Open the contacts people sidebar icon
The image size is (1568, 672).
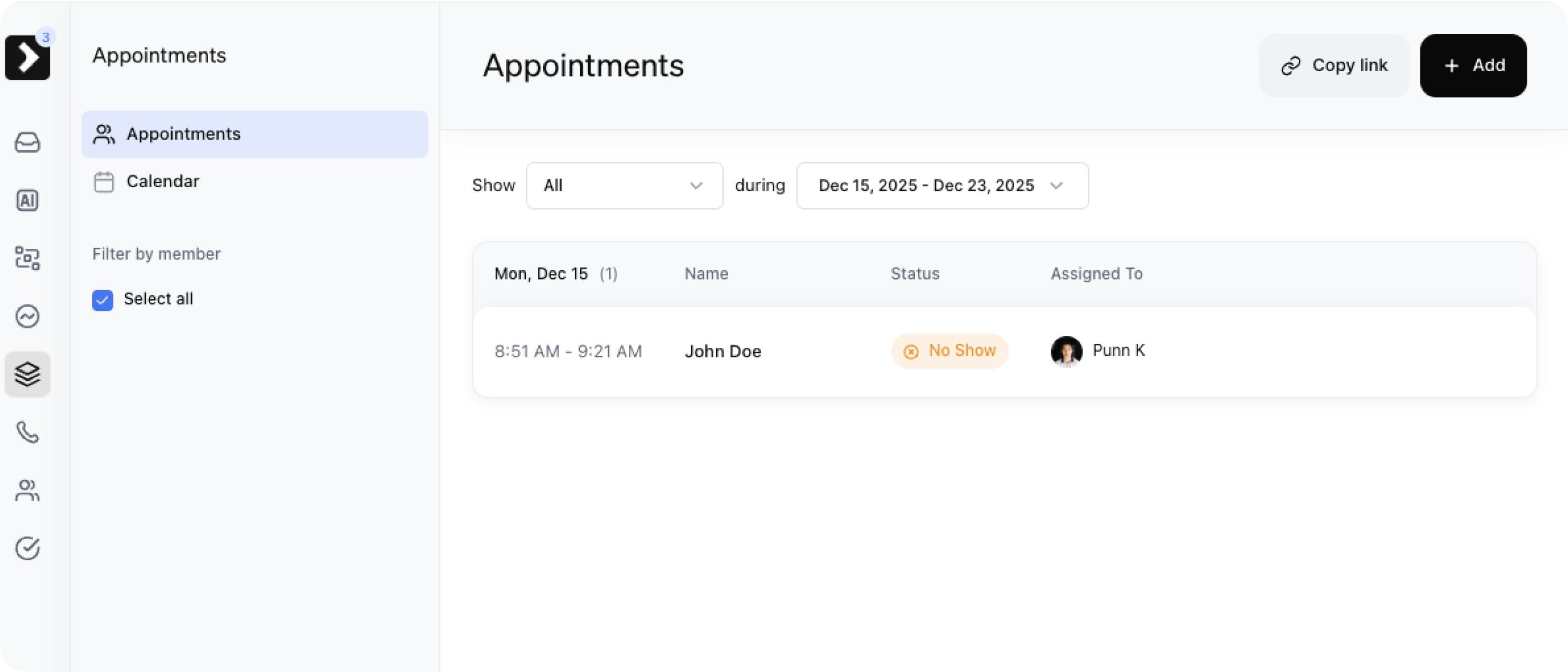coord(27,490)
